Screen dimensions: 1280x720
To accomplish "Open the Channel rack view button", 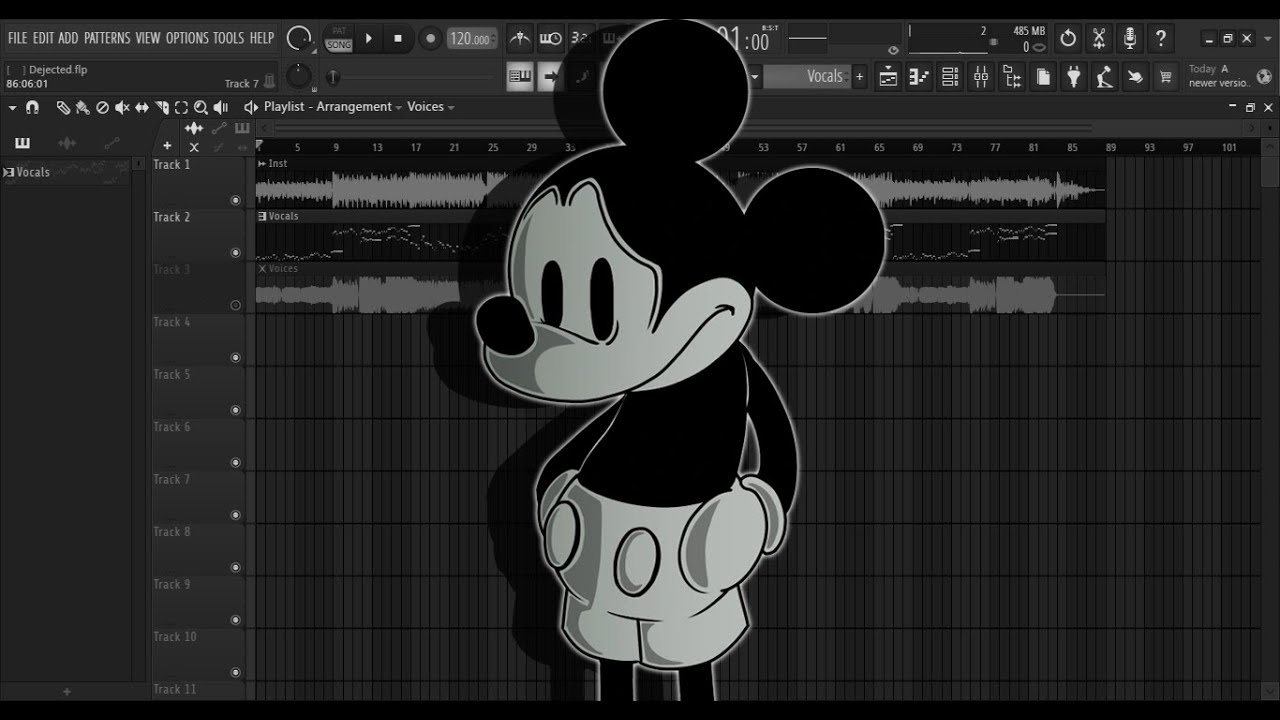I will point(950,77).
